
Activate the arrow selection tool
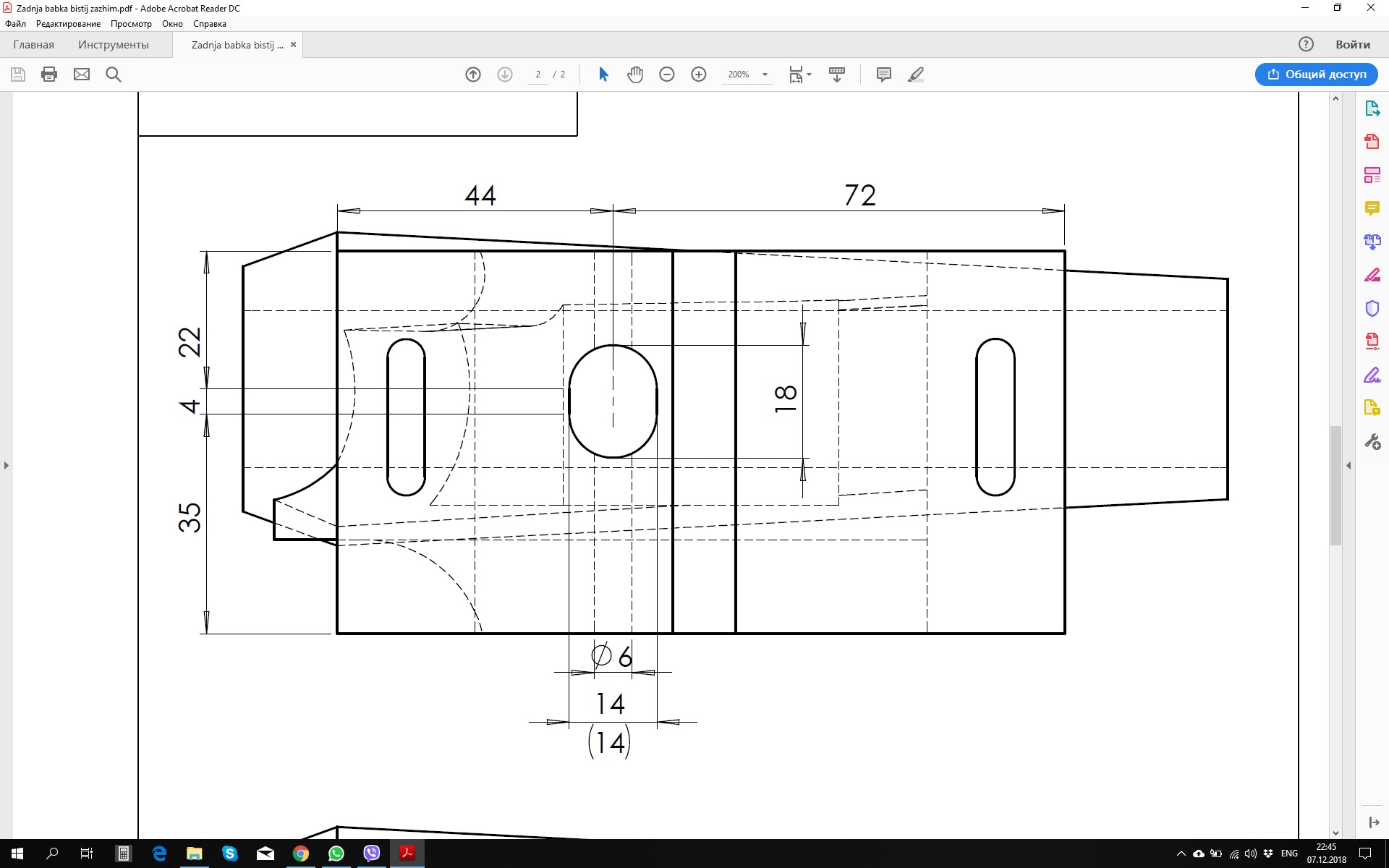pyautogui.click(x=603, y=75)
